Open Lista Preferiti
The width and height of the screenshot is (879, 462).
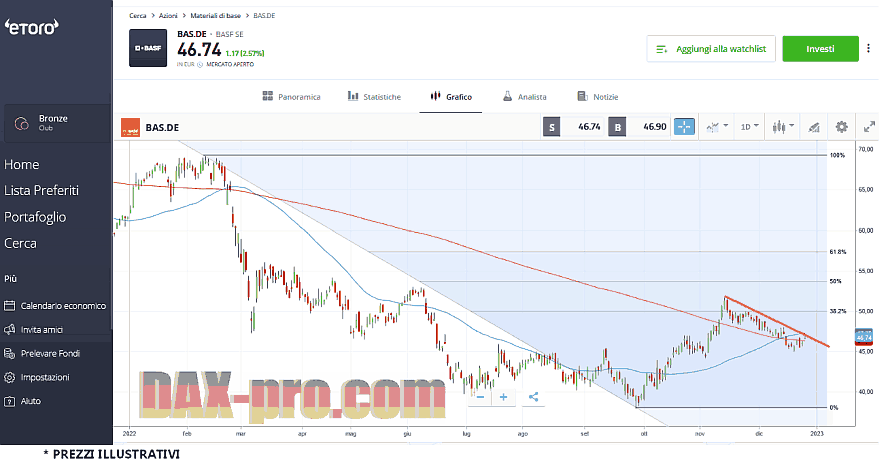pos(41,191)
